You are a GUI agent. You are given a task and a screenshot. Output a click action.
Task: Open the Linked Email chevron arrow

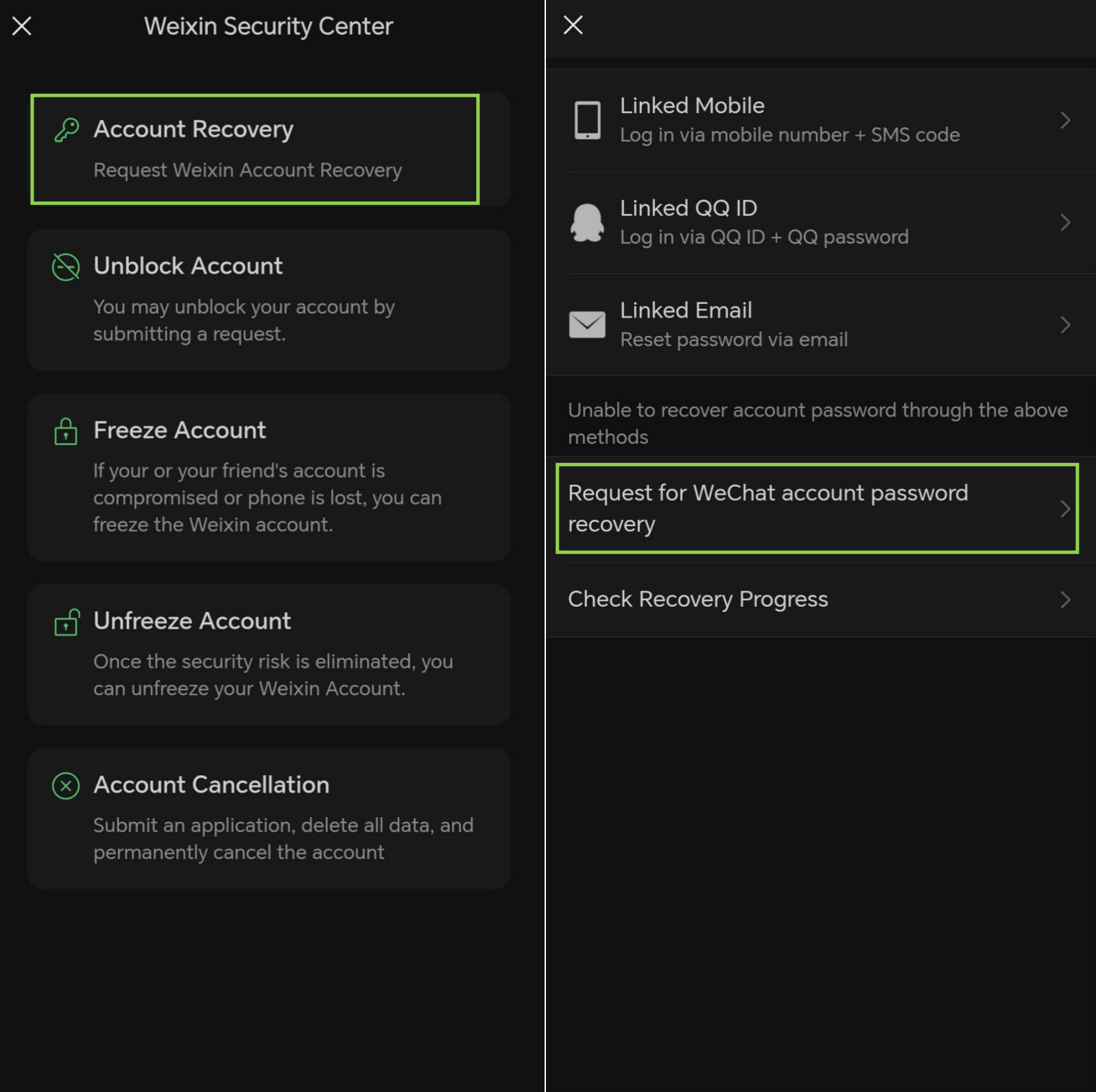coord(1065,324)
